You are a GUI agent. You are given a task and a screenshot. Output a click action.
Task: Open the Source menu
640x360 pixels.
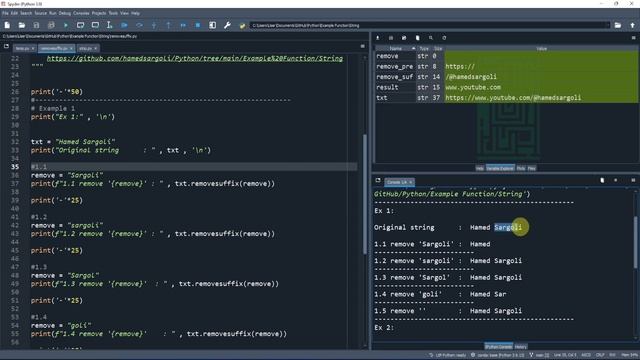[x=40, y=13]
